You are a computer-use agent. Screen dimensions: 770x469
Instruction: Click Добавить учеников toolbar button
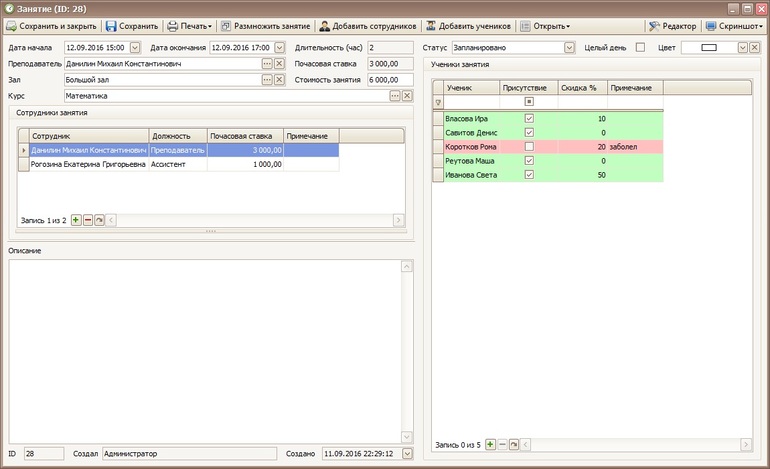click(x=468, y=26)
